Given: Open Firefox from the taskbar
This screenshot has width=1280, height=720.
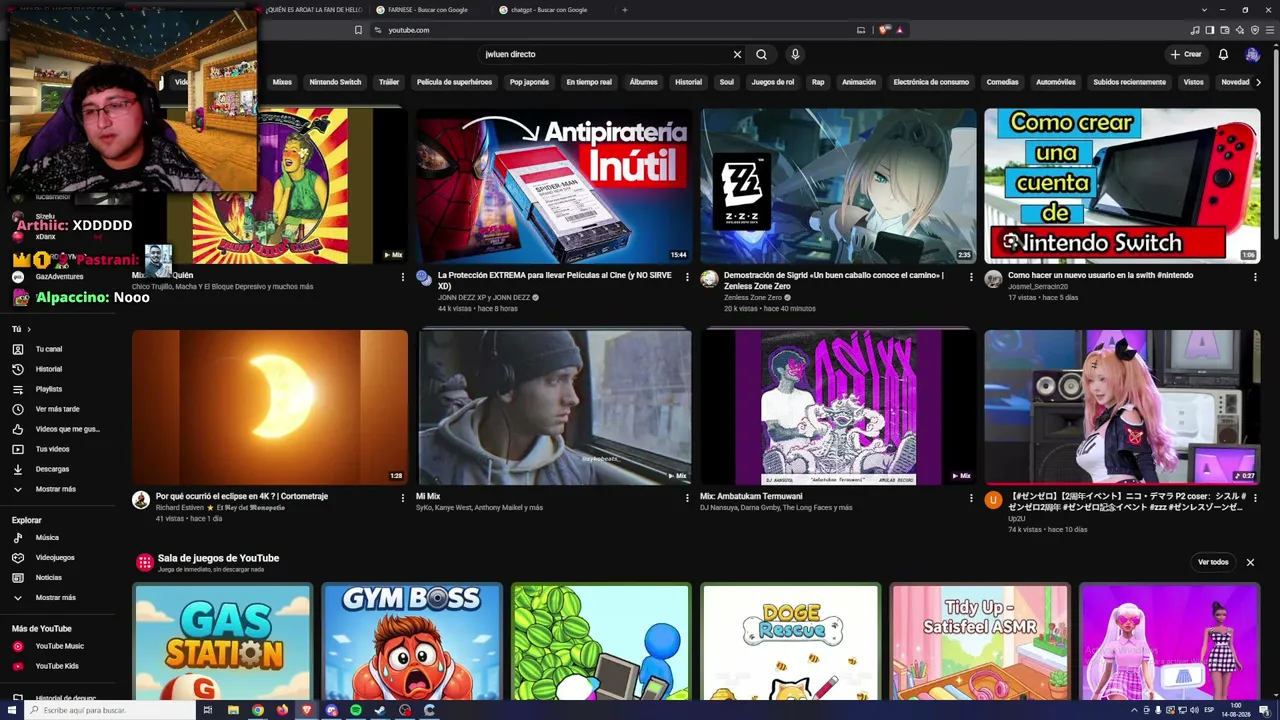Looking at the screenshot, I should coord(282,710).
